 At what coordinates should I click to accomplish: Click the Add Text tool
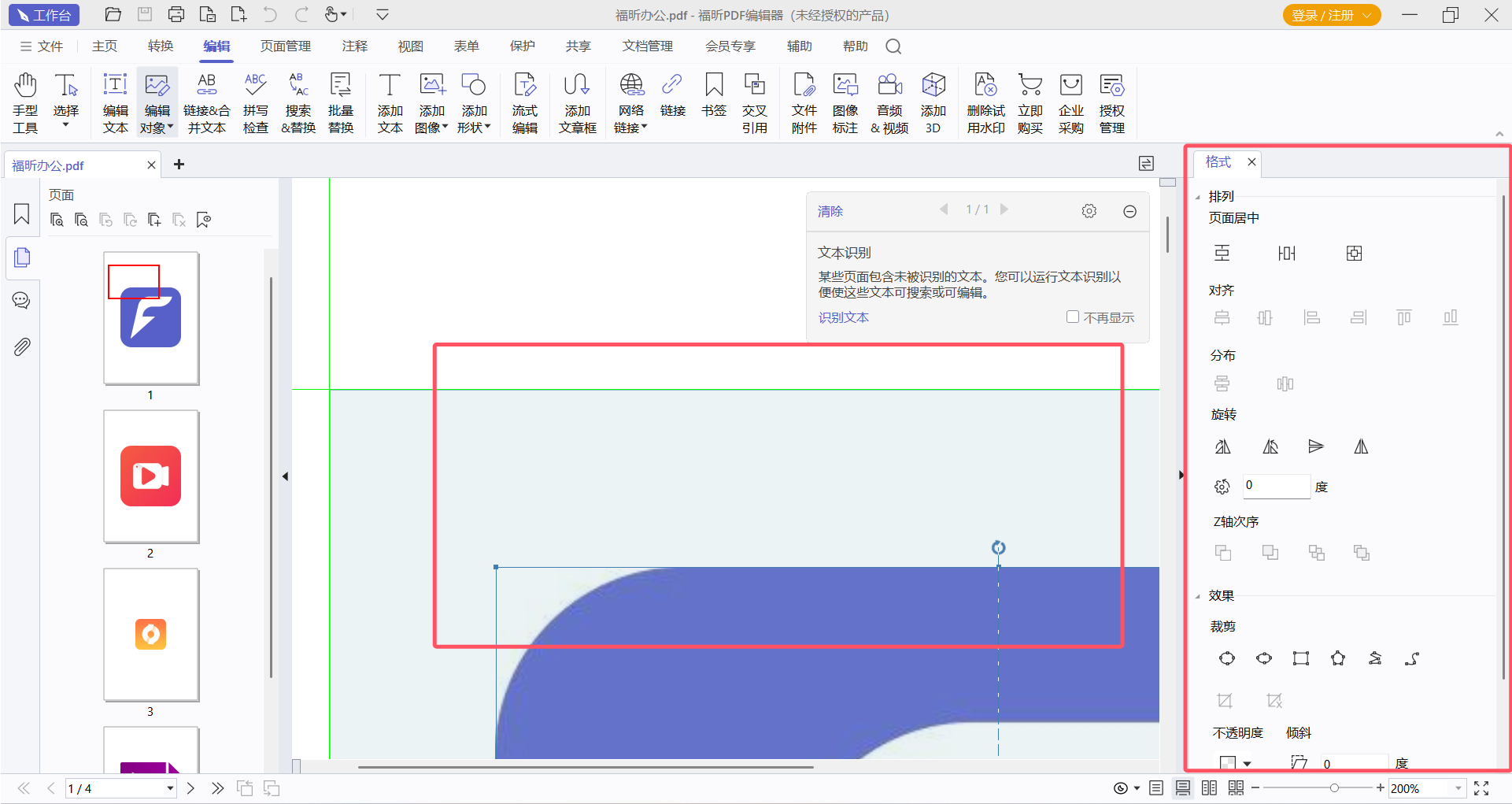[390, 102]
